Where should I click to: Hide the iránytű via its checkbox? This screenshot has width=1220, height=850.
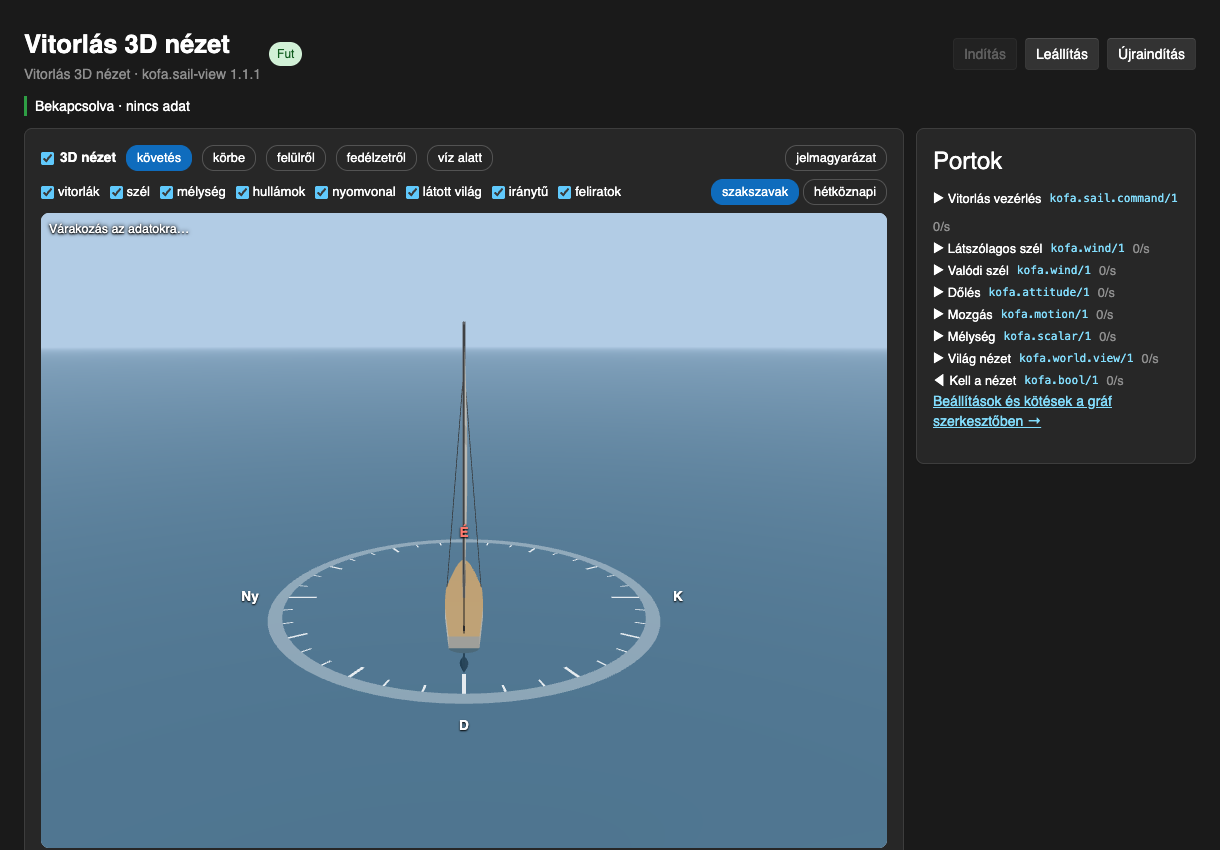[498, 192]
